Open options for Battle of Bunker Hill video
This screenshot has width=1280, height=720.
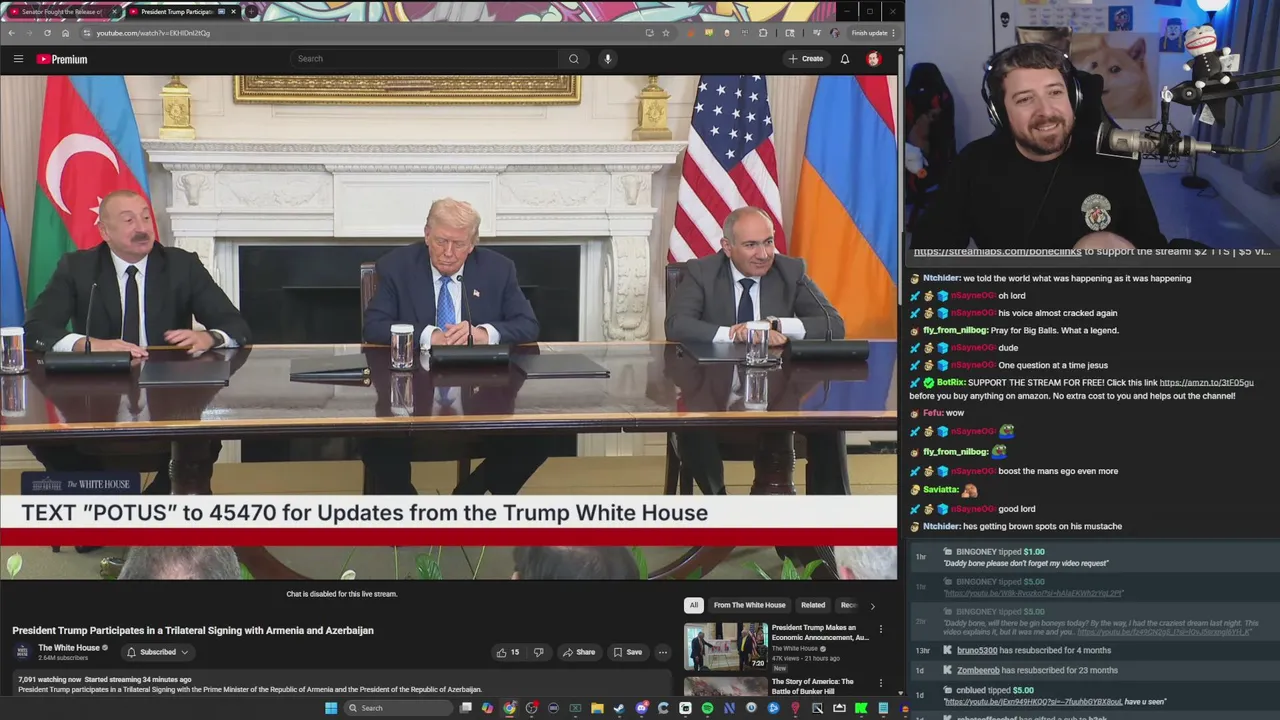[x=880, y=684]
